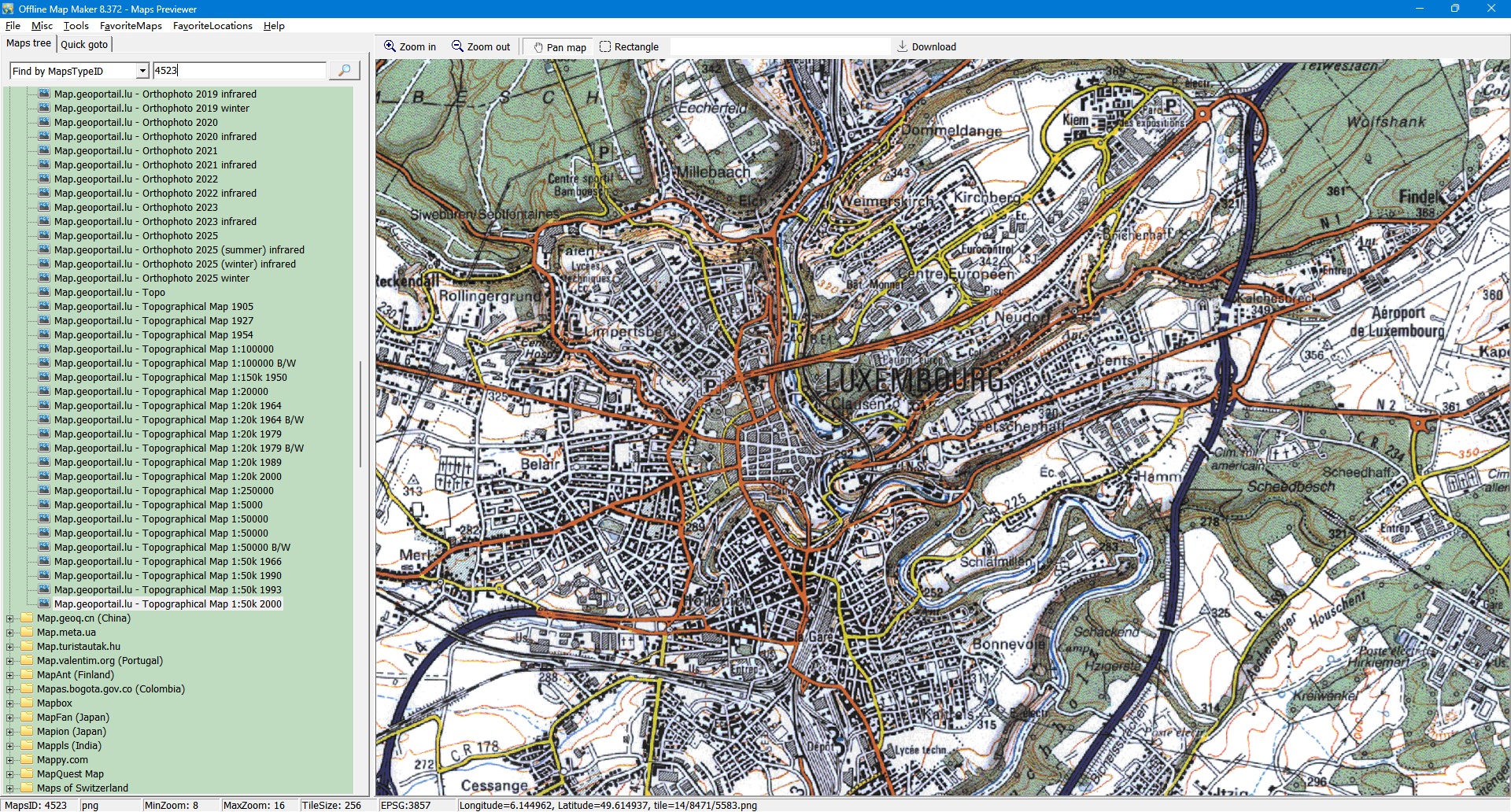Image resolution: width=1511 pixels, height=812 pixels.
Task: Click the search input field containing 4523
Action: click(x=238, y=71)
